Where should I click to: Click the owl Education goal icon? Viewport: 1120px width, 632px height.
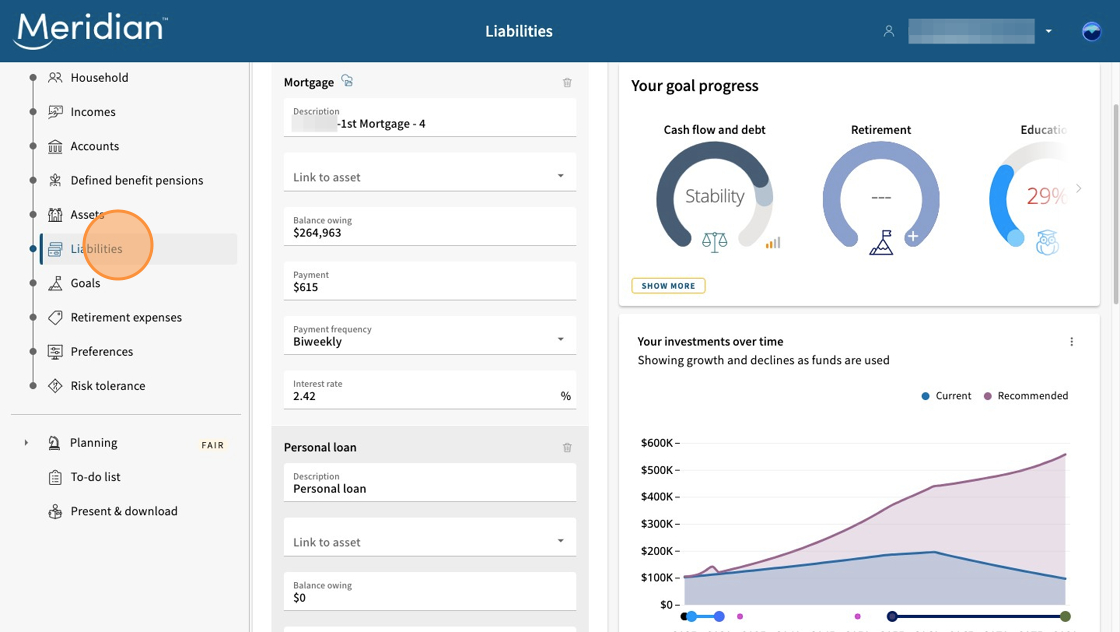pos(1047,244)
